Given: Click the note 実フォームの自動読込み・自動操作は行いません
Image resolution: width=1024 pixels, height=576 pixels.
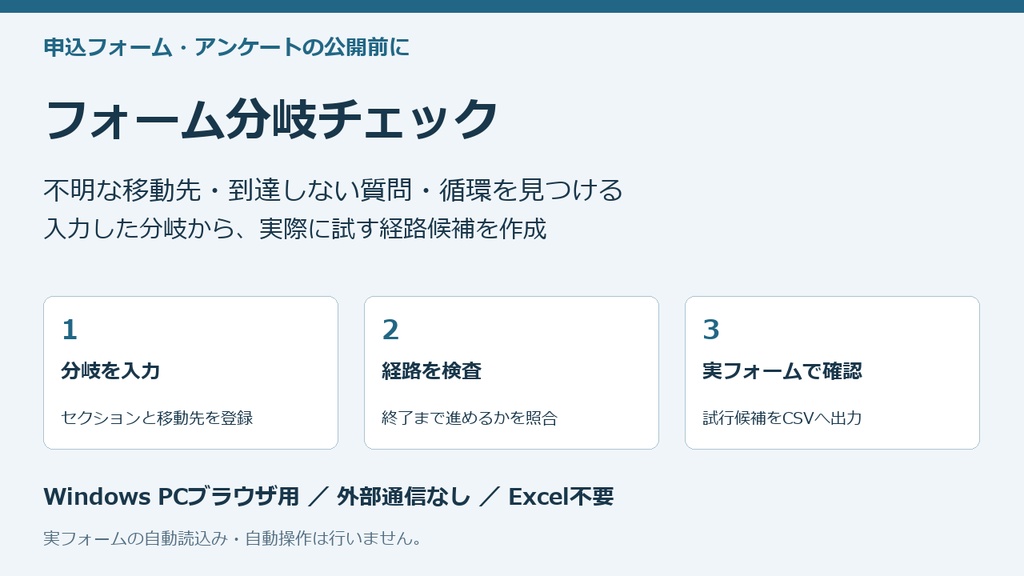Looking at the screenshot, I should pyautogui.click(x=232, y=539).
